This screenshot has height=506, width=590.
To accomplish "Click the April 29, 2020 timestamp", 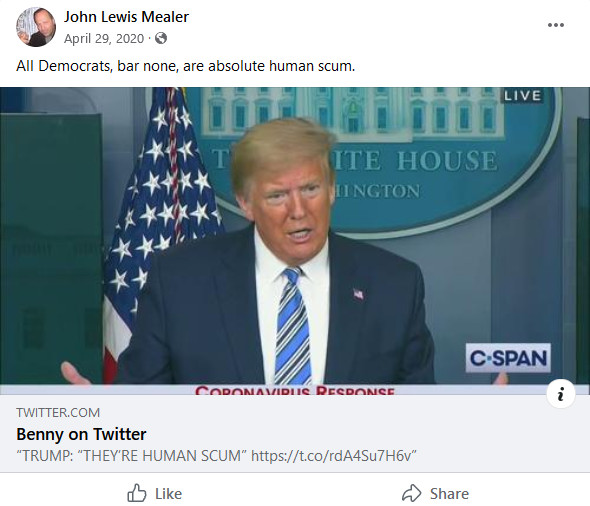I will (104, 38).
